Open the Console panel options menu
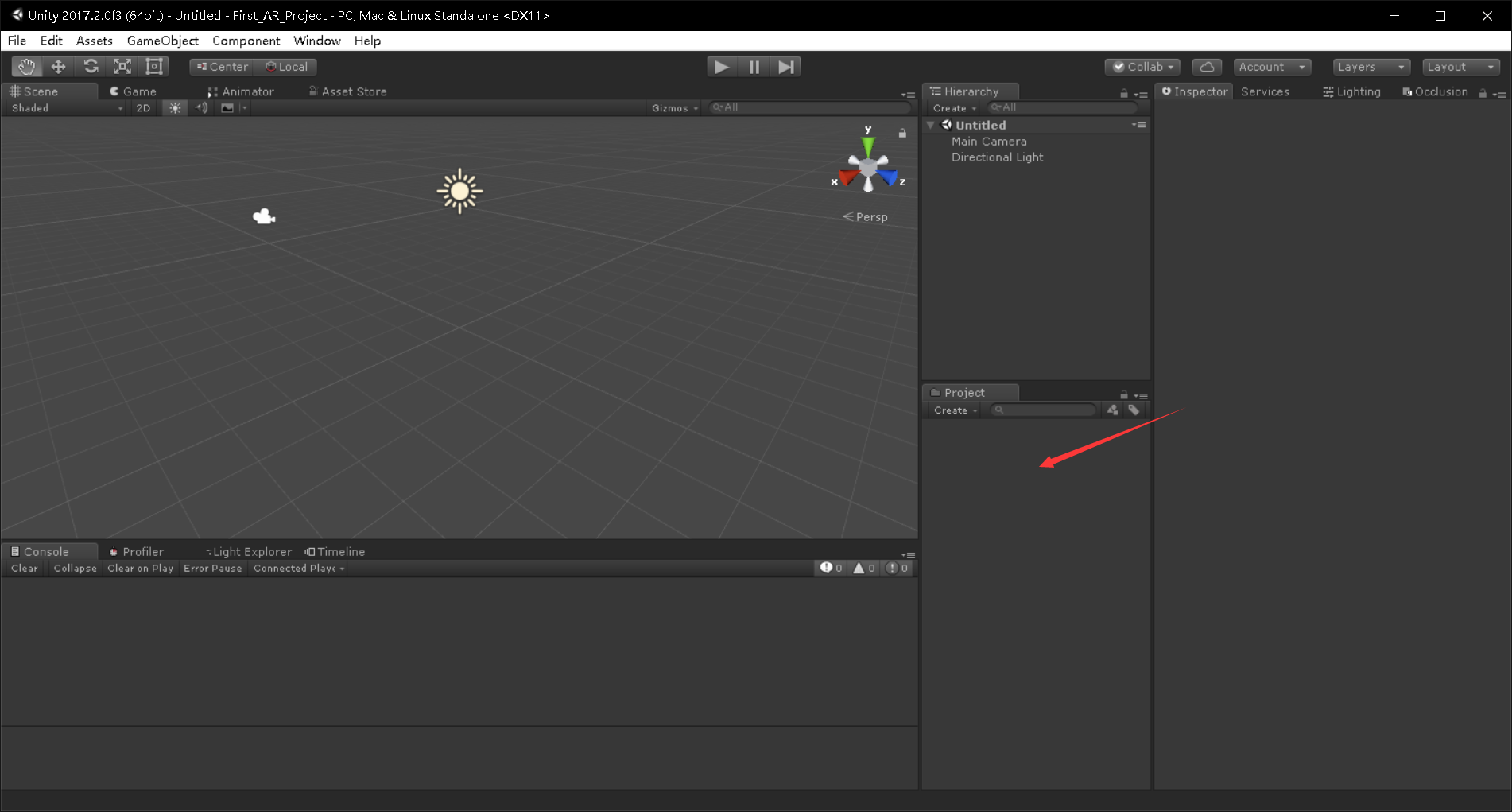Viewport: 1512px width, 812px height. pos(909,554)
